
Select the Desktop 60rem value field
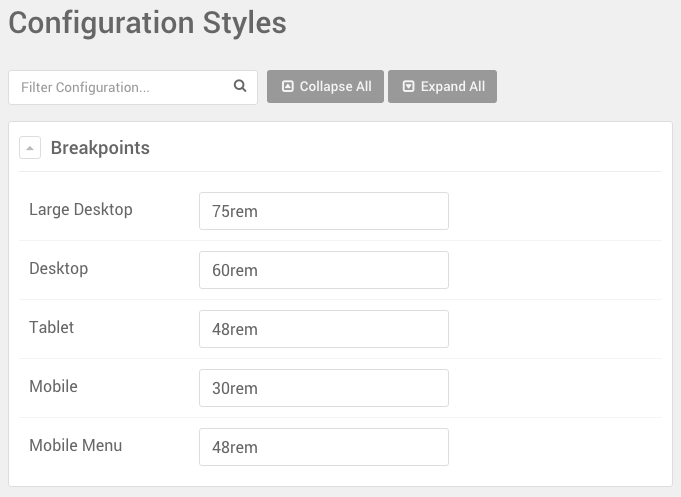[x=323, y=270]
